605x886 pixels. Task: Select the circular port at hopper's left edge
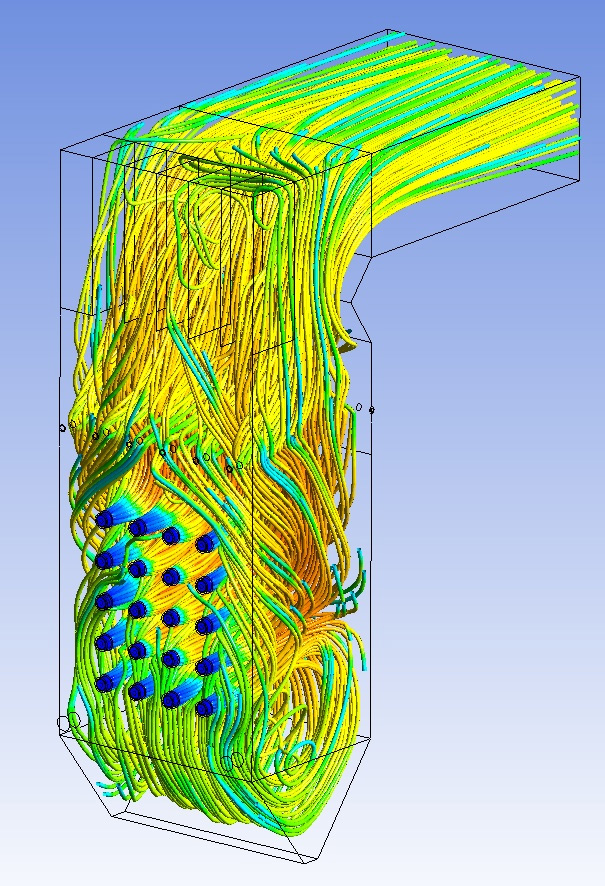[67, 722]
